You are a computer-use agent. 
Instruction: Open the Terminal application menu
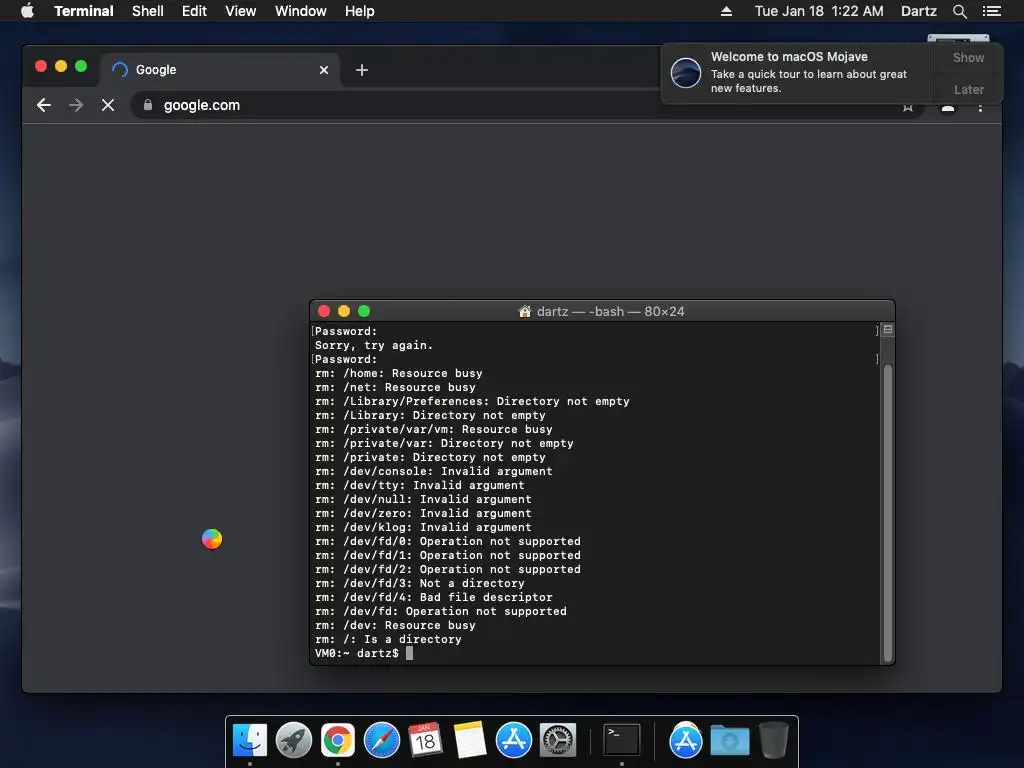click(84, 11)
